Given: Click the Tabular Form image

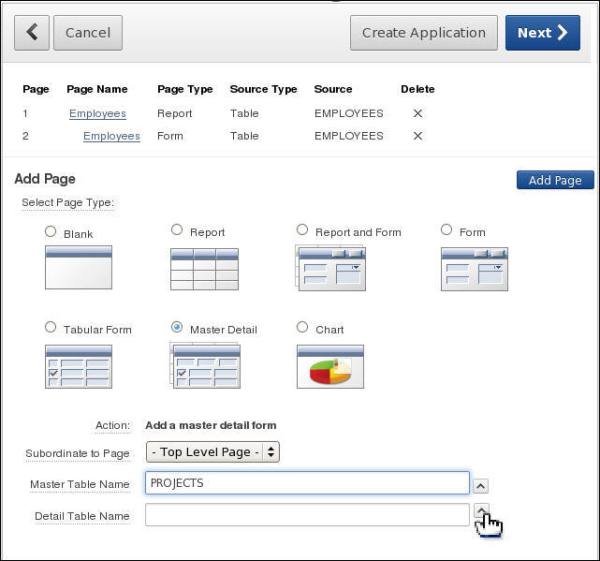Looking at the screenshot, I should click(78, 367).
